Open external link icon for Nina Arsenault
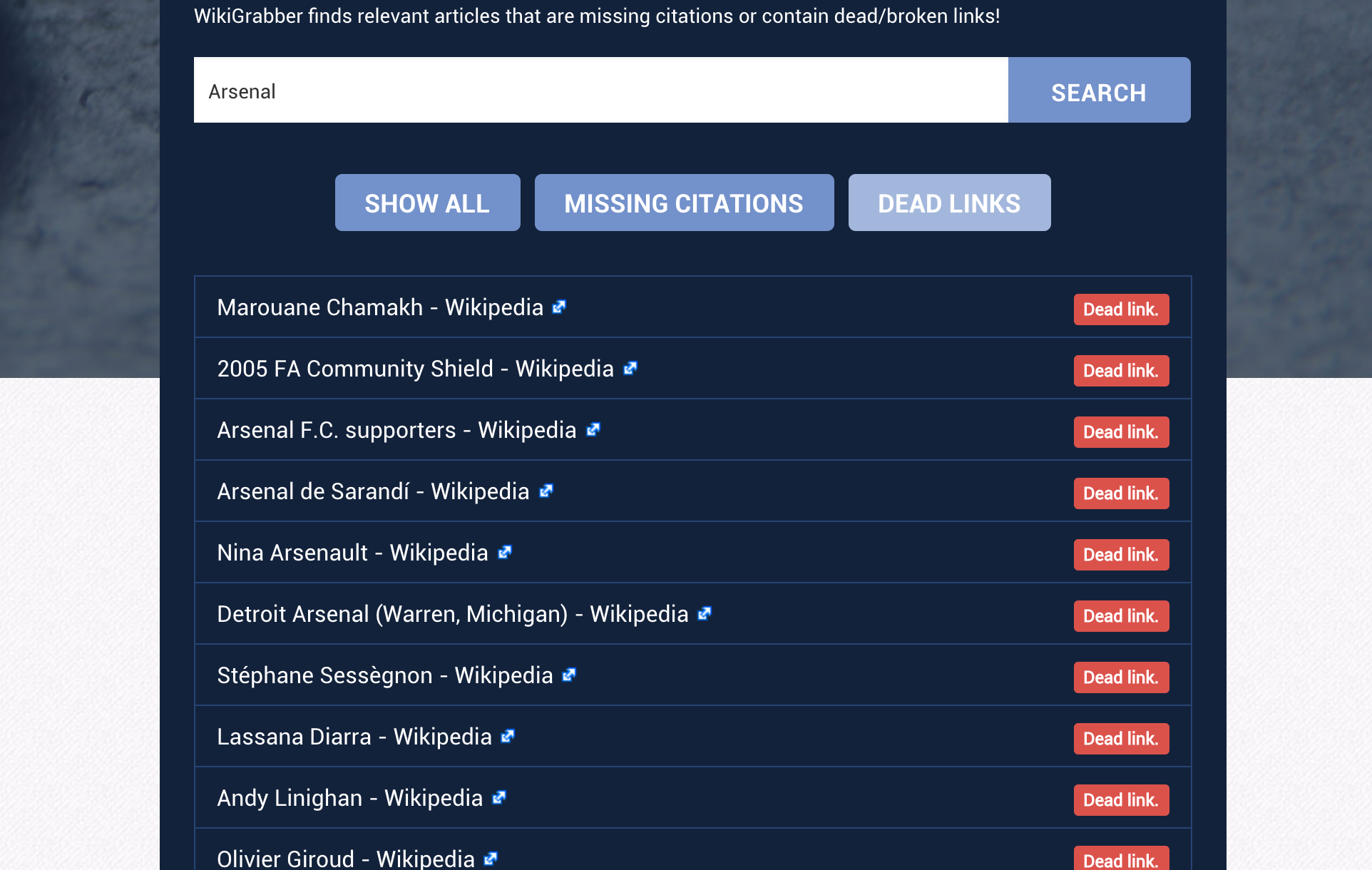 click(505, 552)
